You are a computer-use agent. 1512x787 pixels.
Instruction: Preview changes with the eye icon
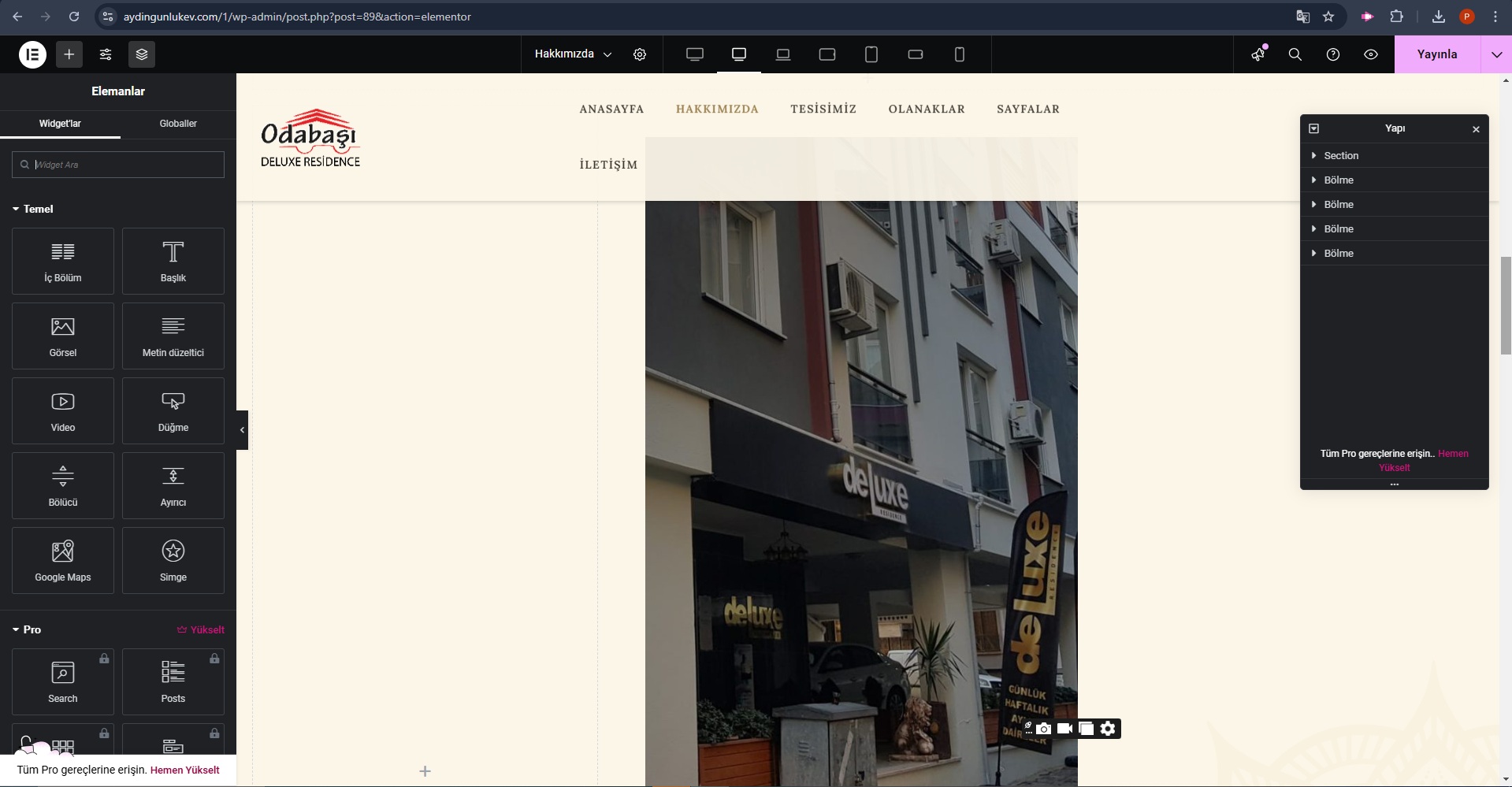coord(1371,54)
